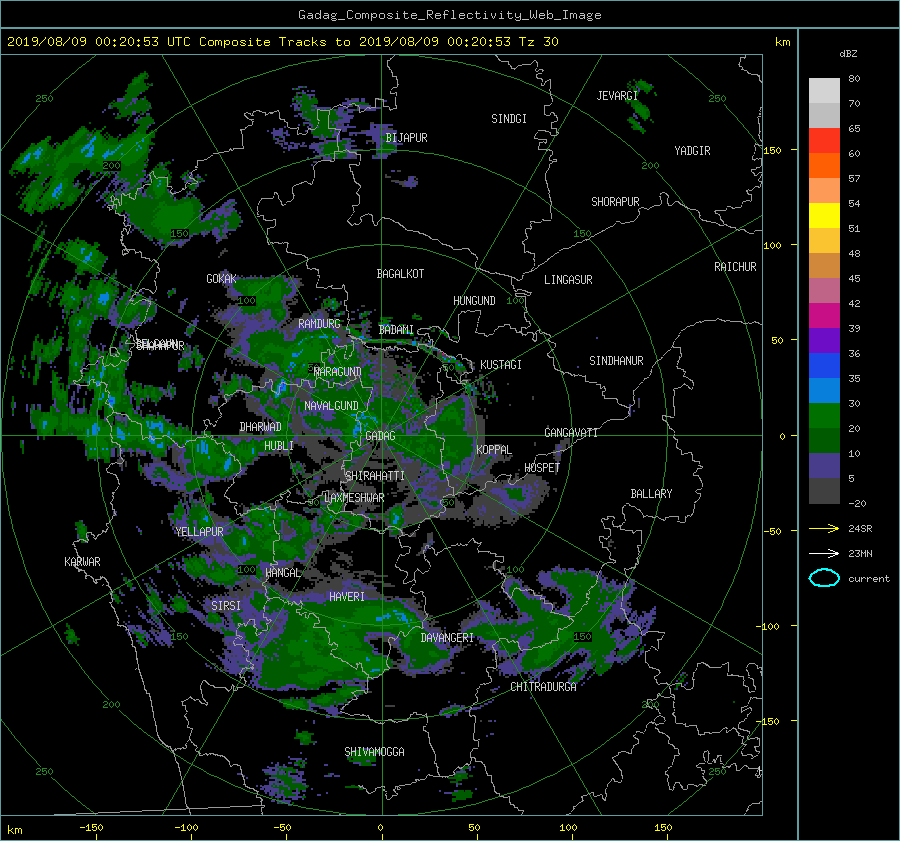Click the 'YELLAPUR' city label
900x841 pixels.
coord(199,532)
